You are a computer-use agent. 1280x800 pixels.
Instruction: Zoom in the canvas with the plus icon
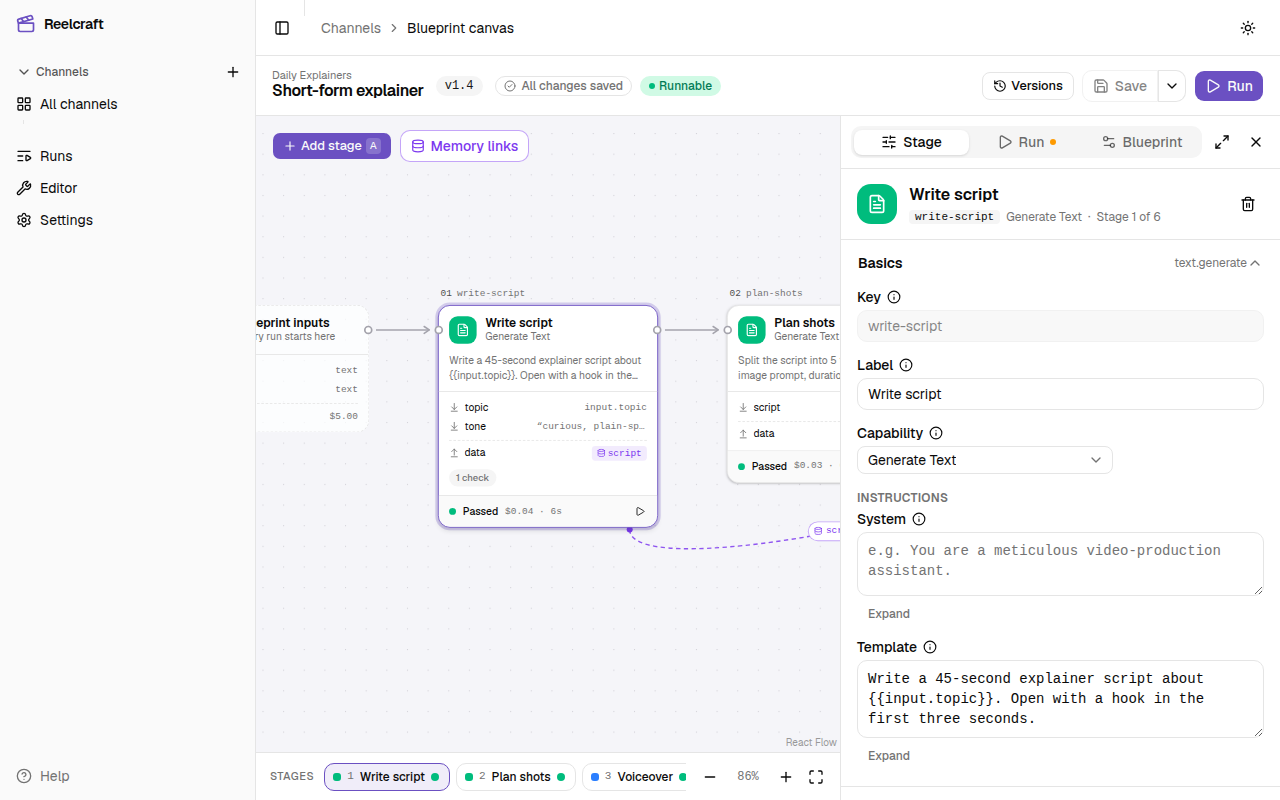click(x=786, y=777)
